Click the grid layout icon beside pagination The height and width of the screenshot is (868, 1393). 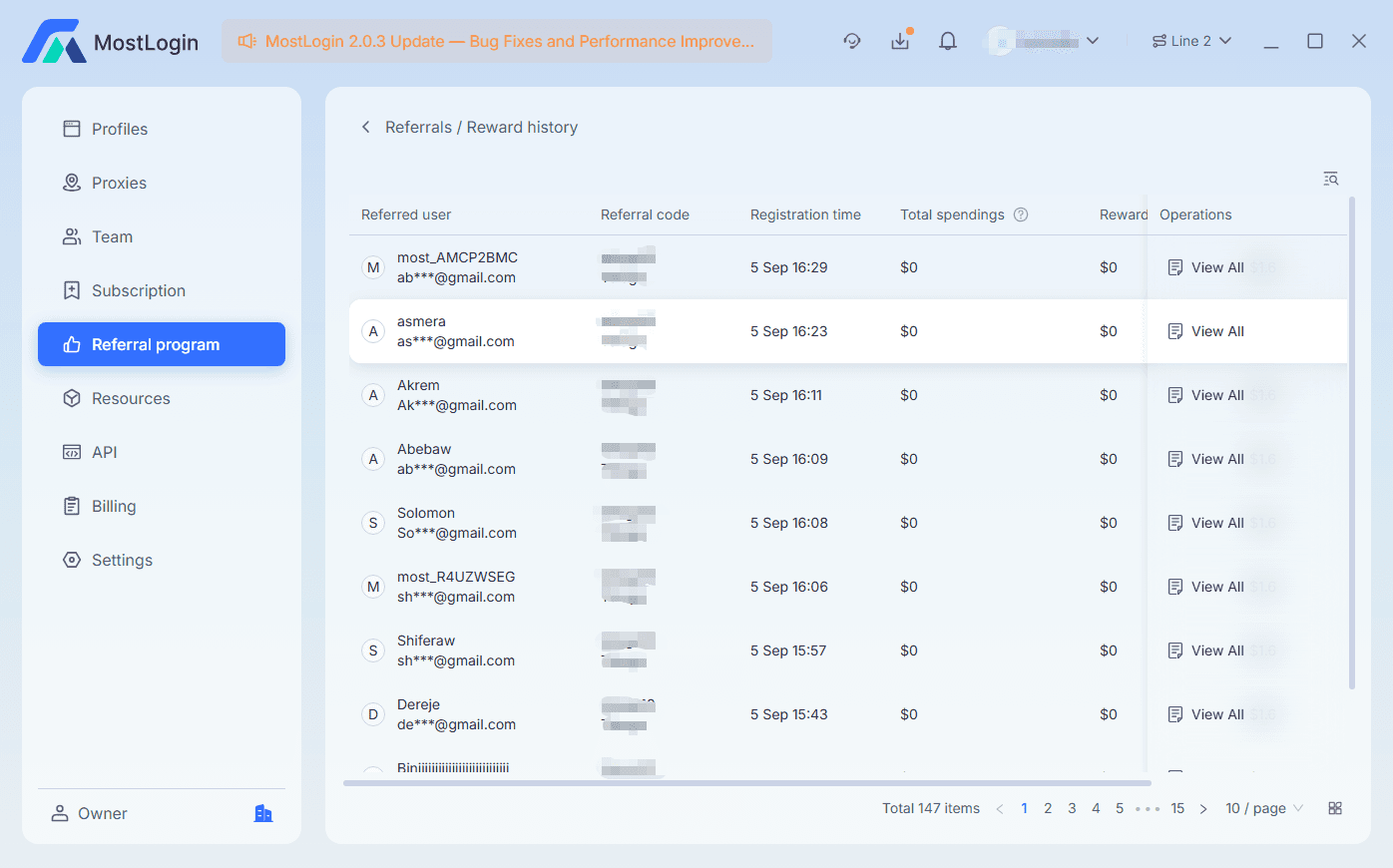1335,808
